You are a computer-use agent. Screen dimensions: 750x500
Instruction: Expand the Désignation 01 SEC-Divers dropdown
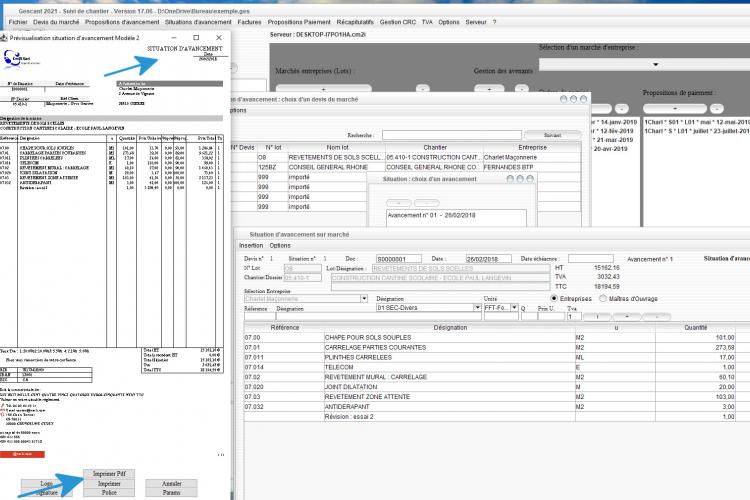click(477, 308)
